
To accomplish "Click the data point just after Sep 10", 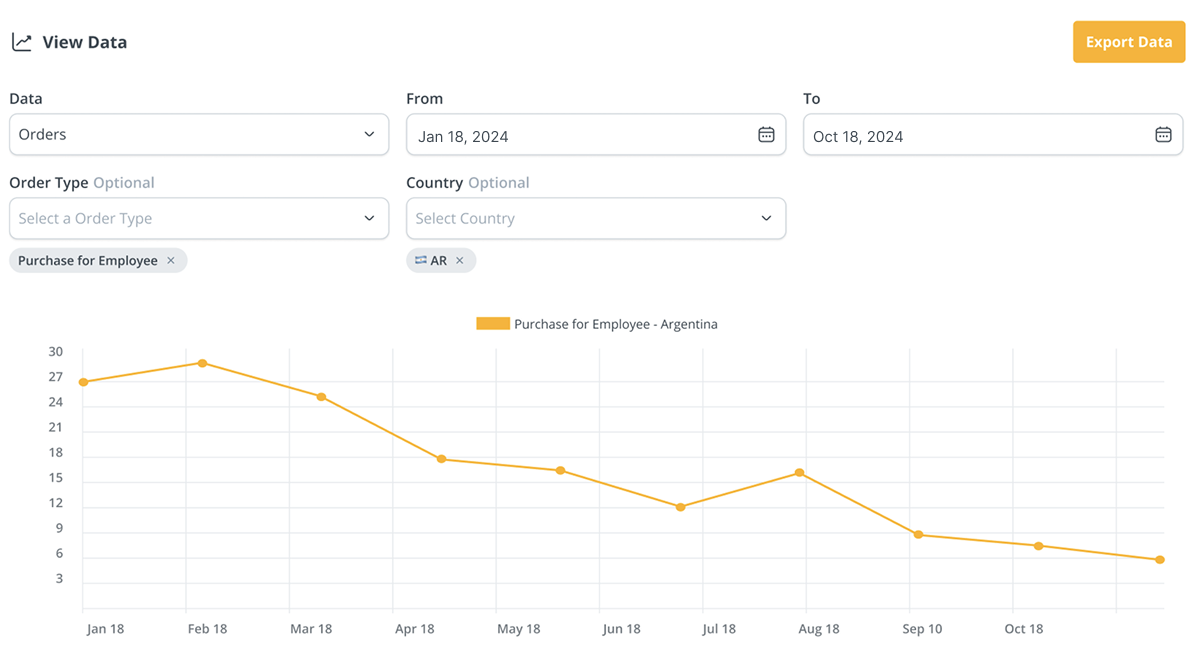I will coord(918,535).
